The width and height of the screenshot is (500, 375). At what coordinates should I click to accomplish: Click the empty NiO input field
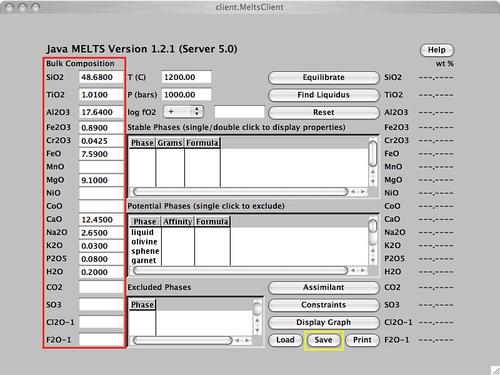(x=101, y=193)
